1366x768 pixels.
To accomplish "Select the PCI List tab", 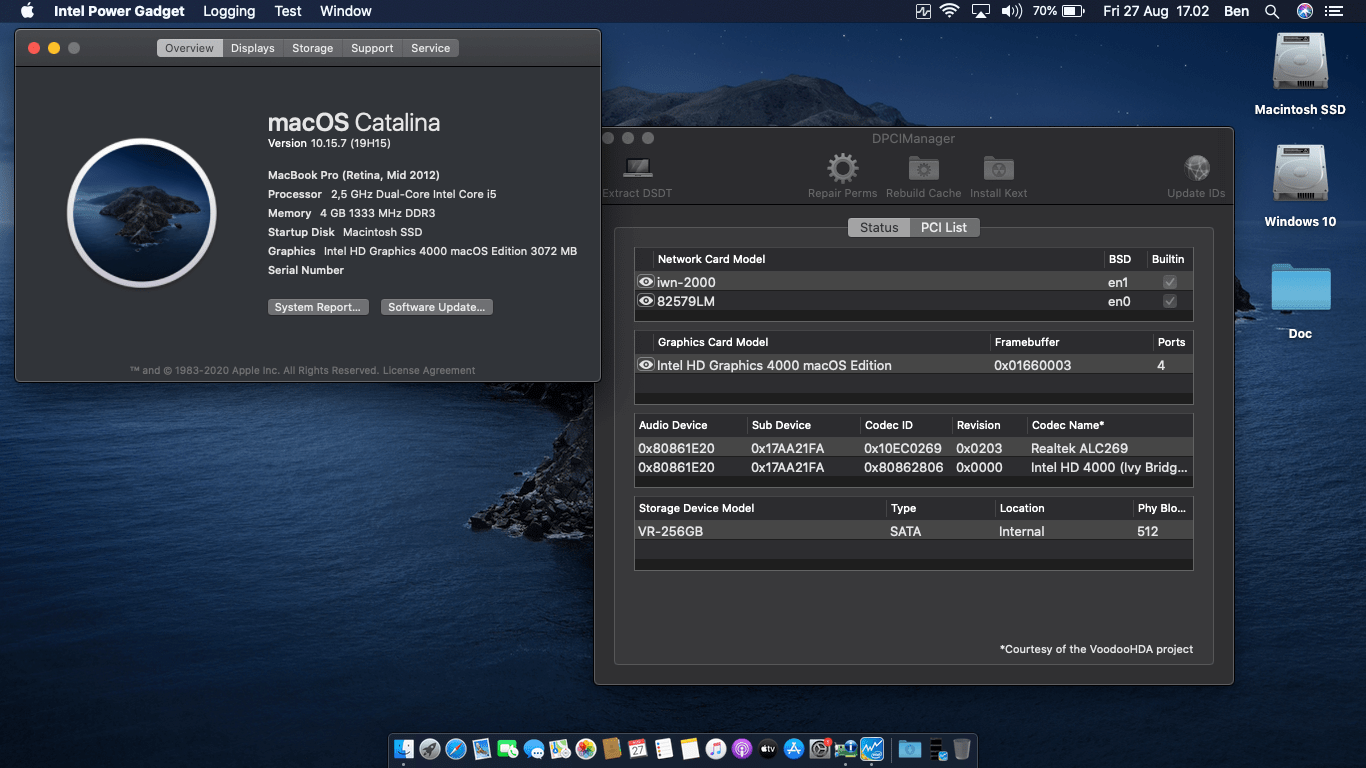I will point(944,227).
